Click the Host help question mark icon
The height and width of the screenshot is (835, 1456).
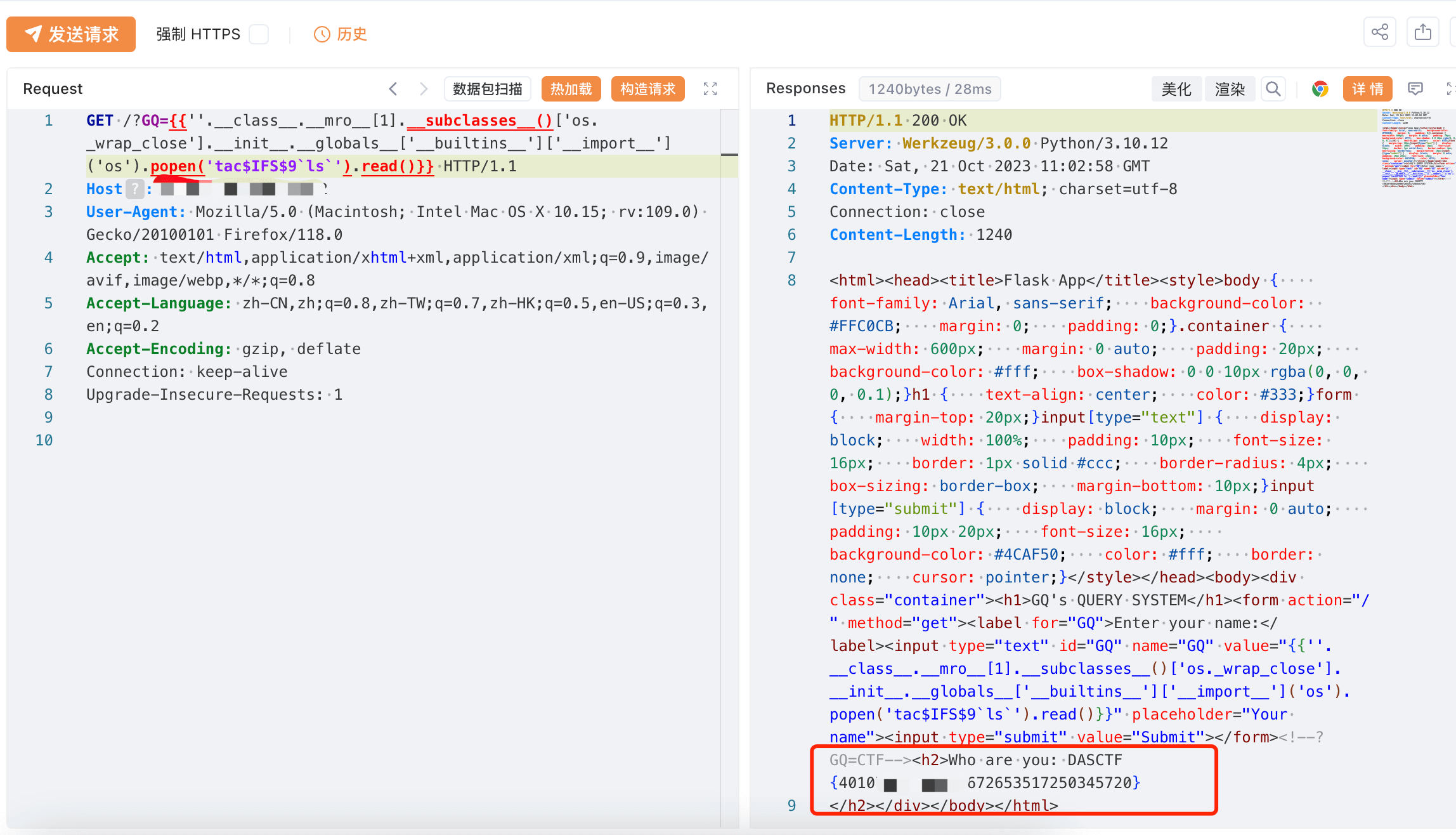134,188
